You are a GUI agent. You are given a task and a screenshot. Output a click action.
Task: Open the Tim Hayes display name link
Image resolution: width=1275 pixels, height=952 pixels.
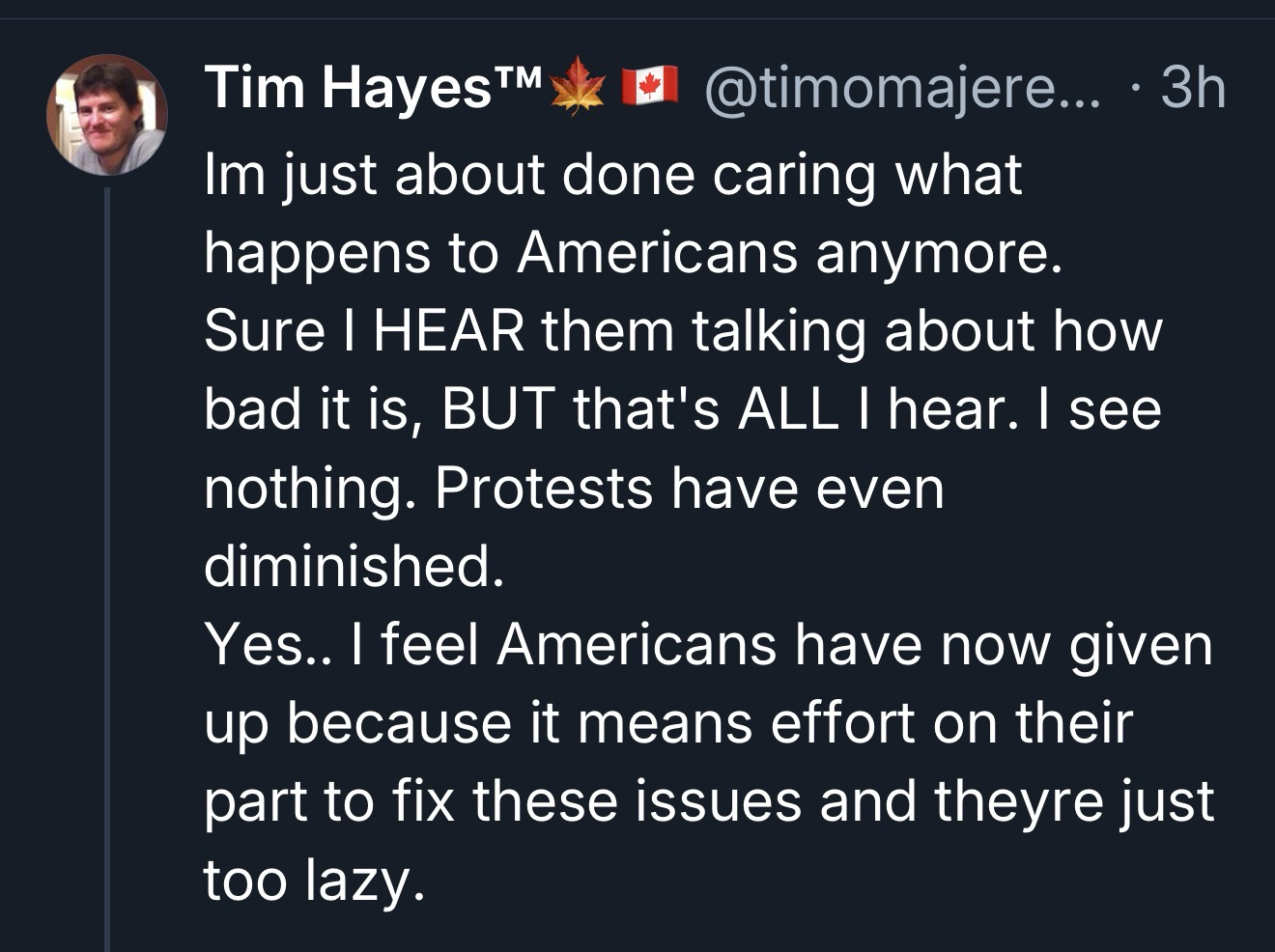pyautogui.click(x=348, y=88)
